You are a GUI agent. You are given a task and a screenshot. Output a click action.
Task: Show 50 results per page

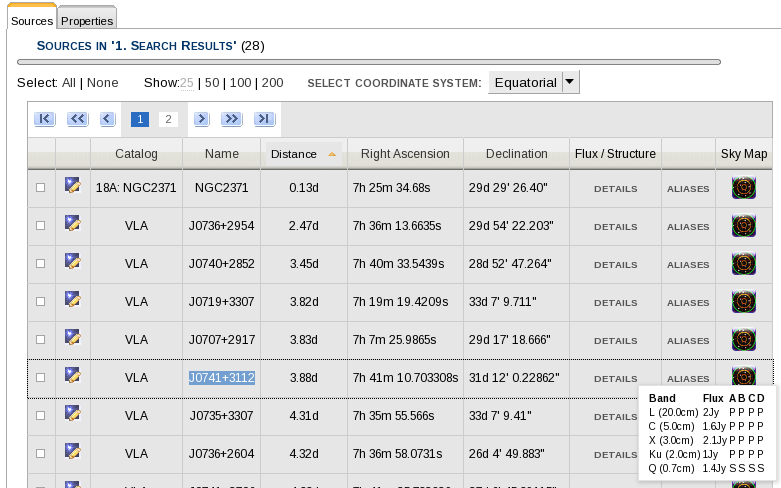(x=211, y=83)
